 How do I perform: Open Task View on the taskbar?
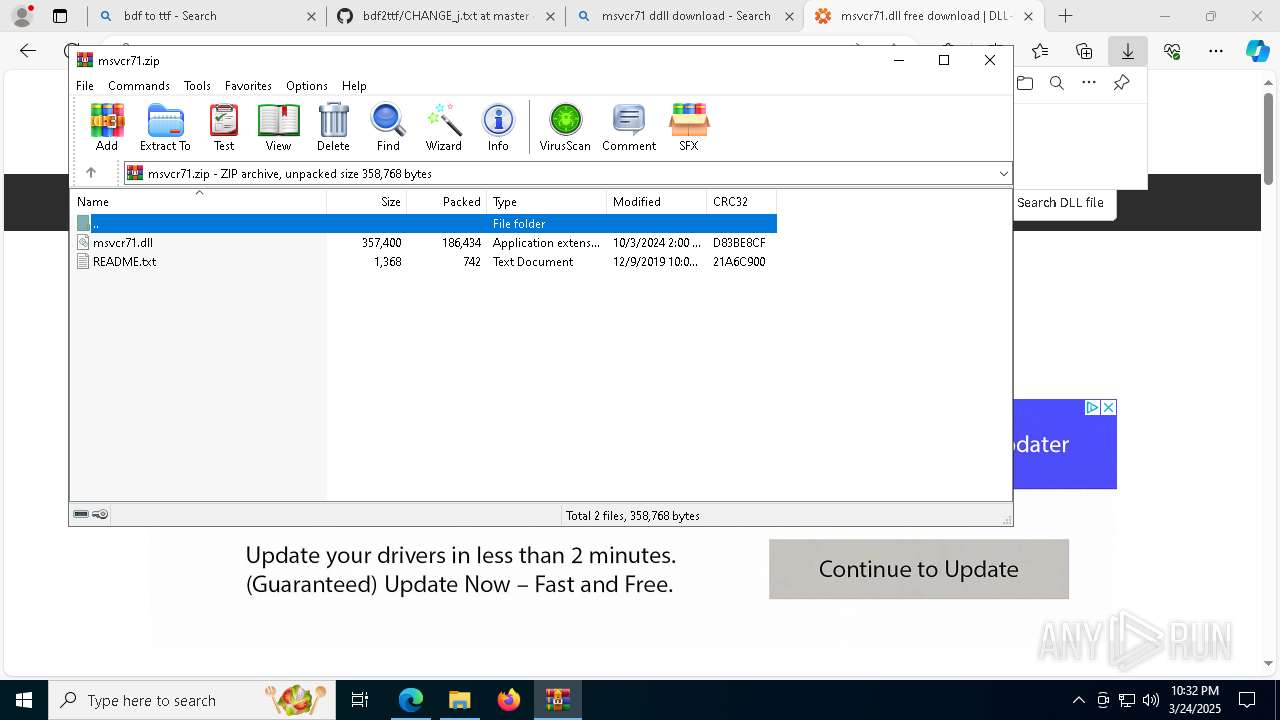click(360, 700)
